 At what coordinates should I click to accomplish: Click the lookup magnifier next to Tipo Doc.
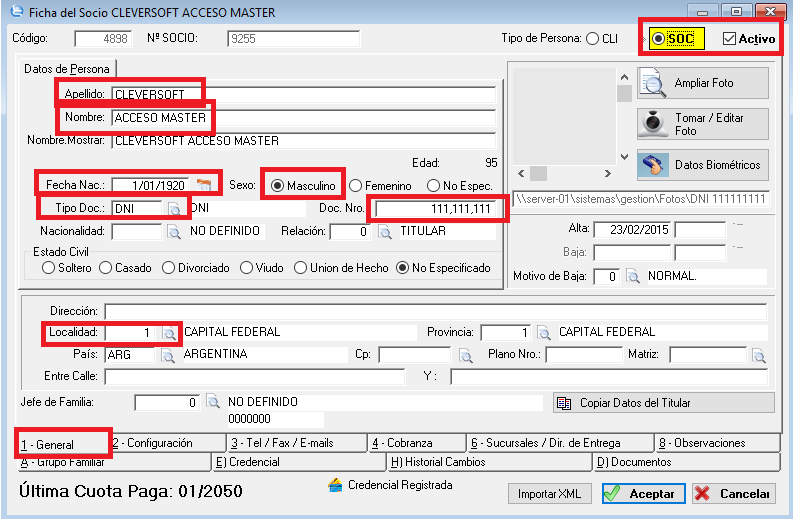[174, 208]
